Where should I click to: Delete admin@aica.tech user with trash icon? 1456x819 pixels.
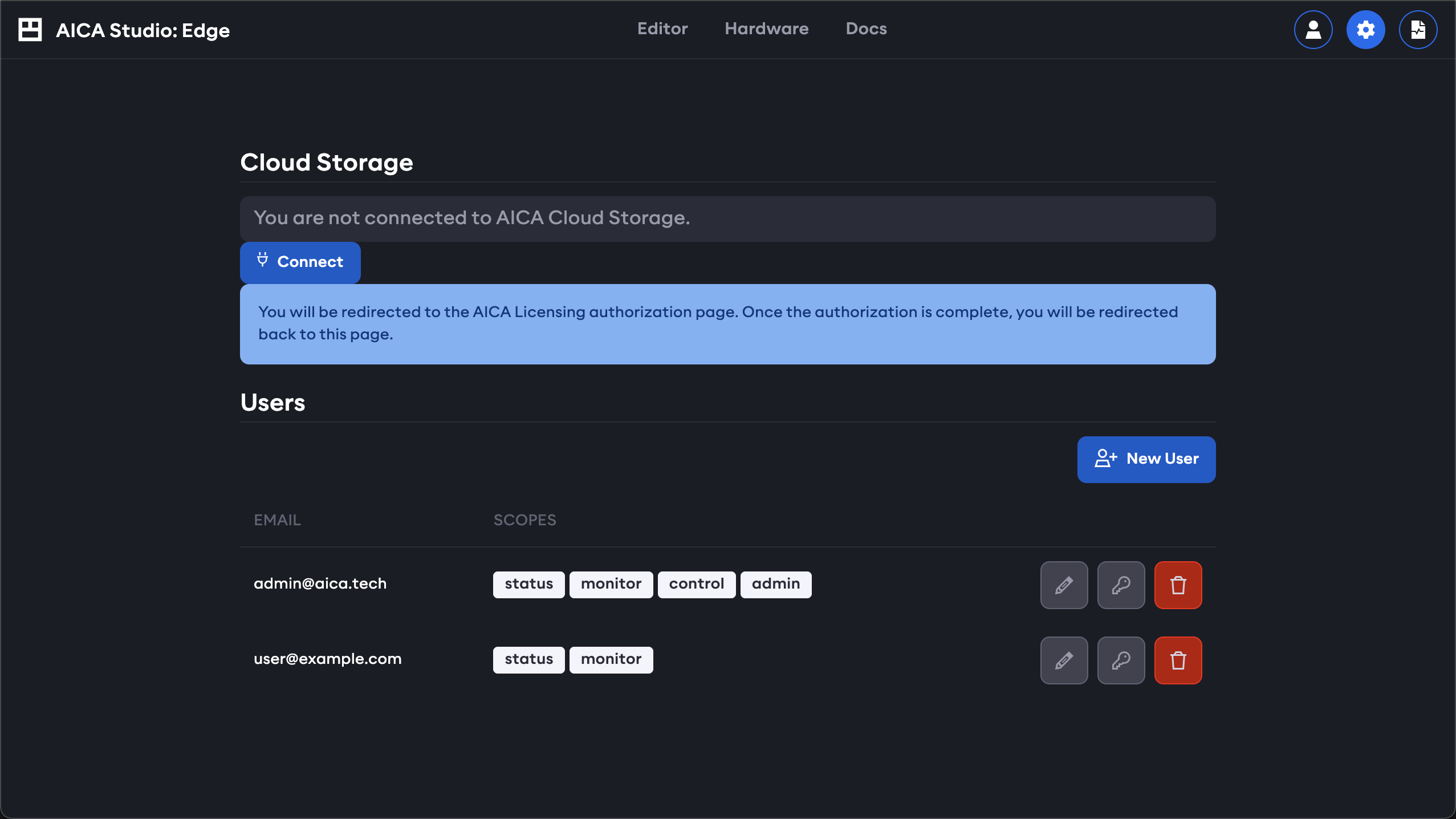click(1178, 585)
